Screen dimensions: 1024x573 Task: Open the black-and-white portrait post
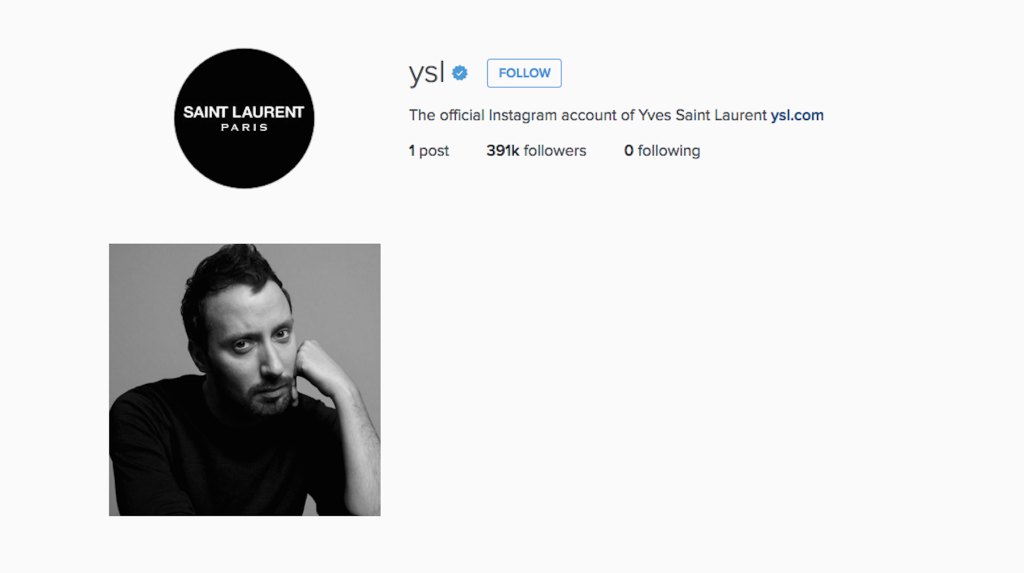pos(245,380)
